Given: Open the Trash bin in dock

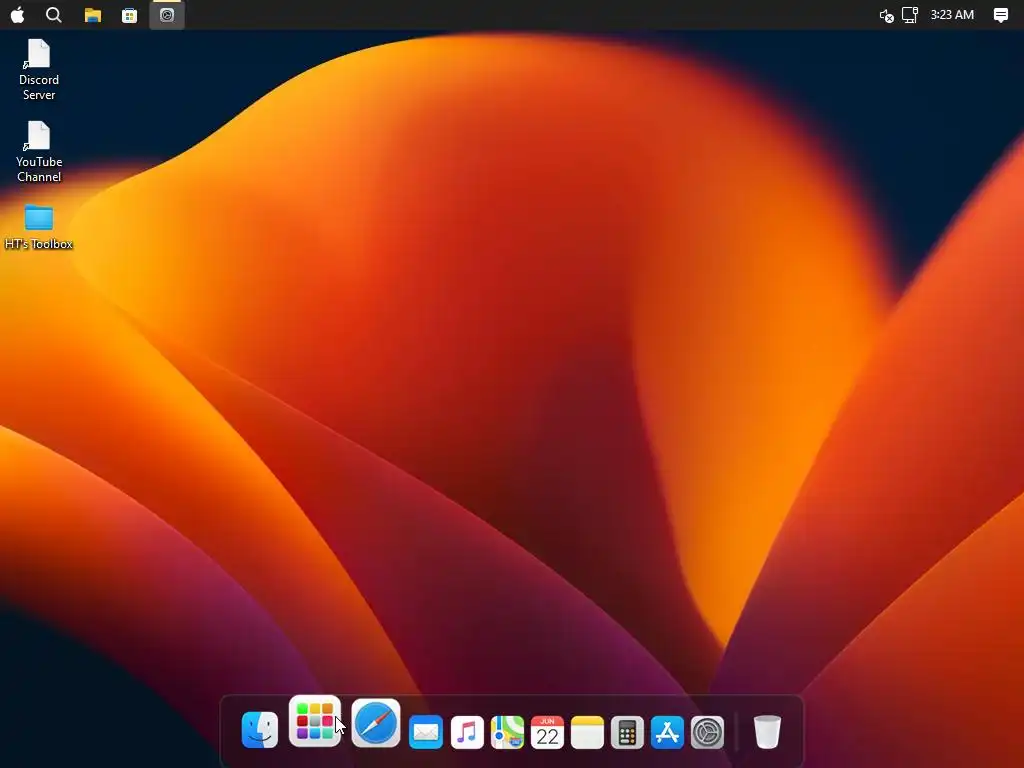Looking at the screenshot, I should tap(767, 731).
